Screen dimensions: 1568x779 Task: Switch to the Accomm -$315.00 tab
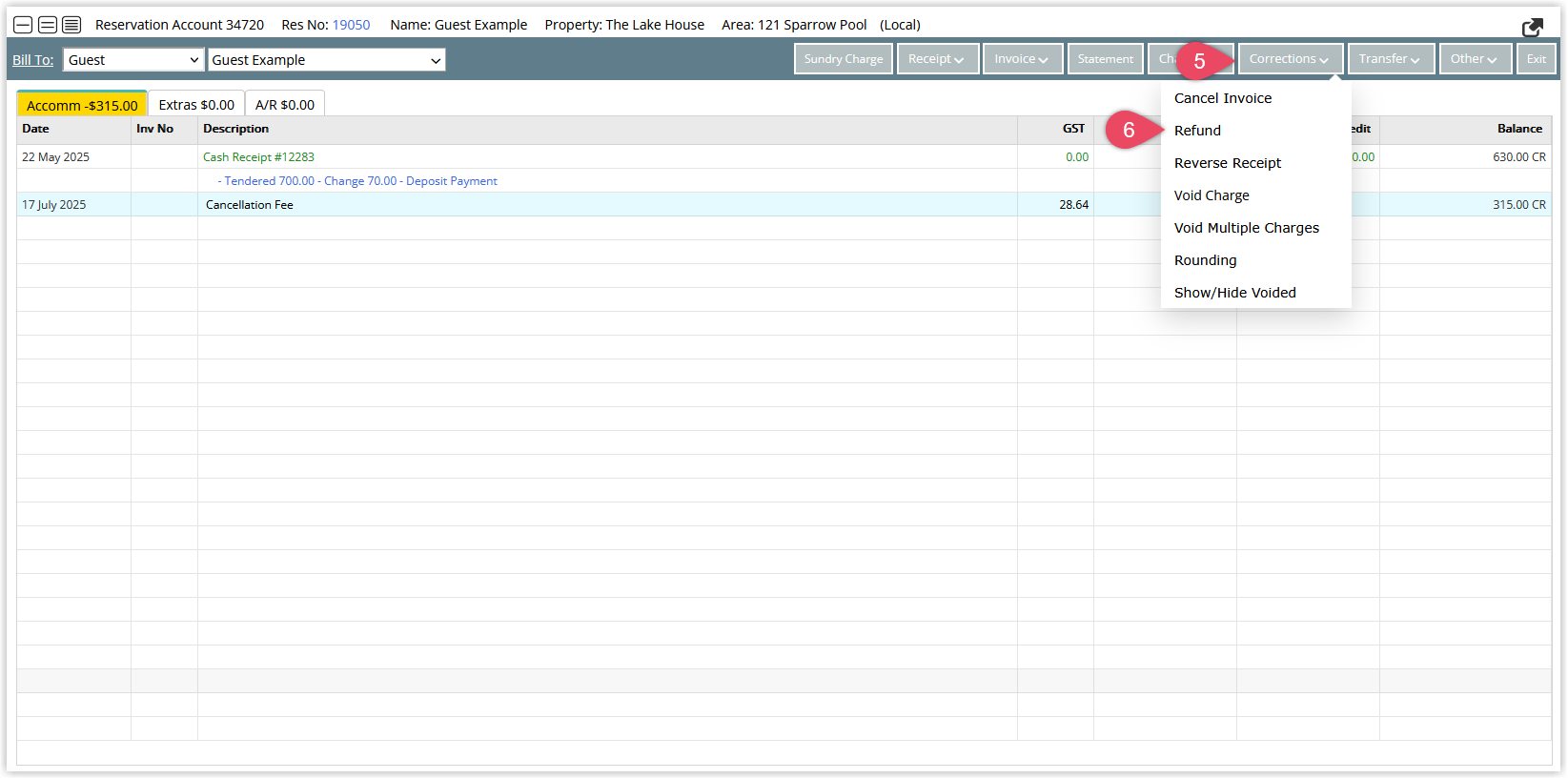click(82, 105)
